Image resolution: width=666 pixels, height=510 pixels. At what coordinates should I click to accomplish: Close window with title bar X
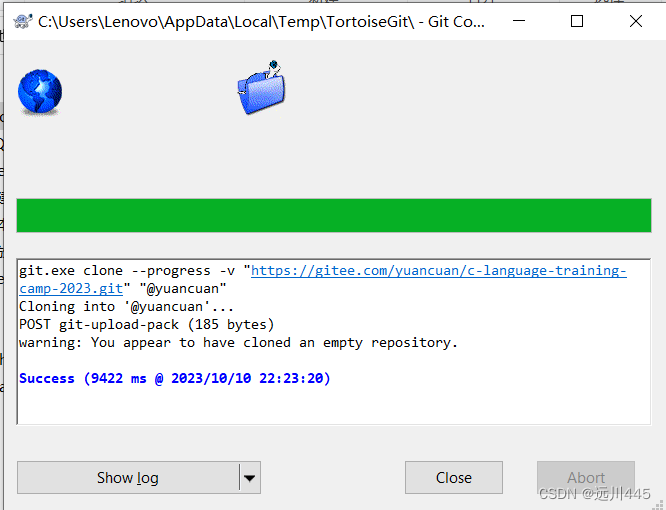coord(636,21)
